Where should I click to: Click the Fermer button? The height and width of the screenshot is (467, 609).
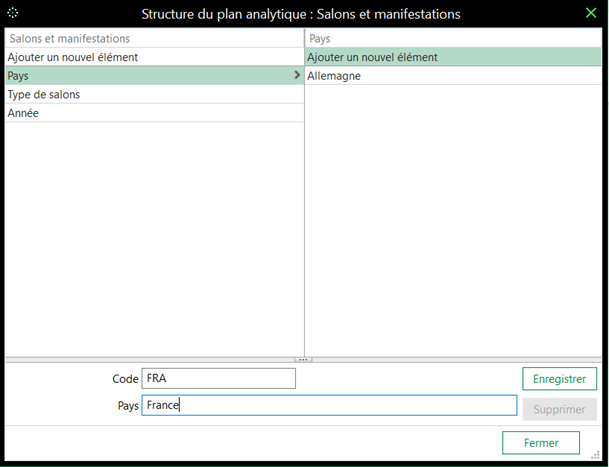tap(541, 442)
